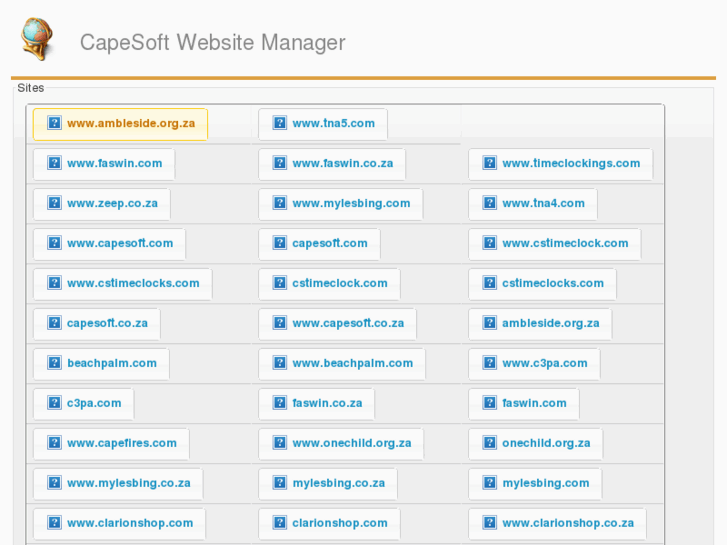Click the question icon beside www.mylesbing.com

280,204
